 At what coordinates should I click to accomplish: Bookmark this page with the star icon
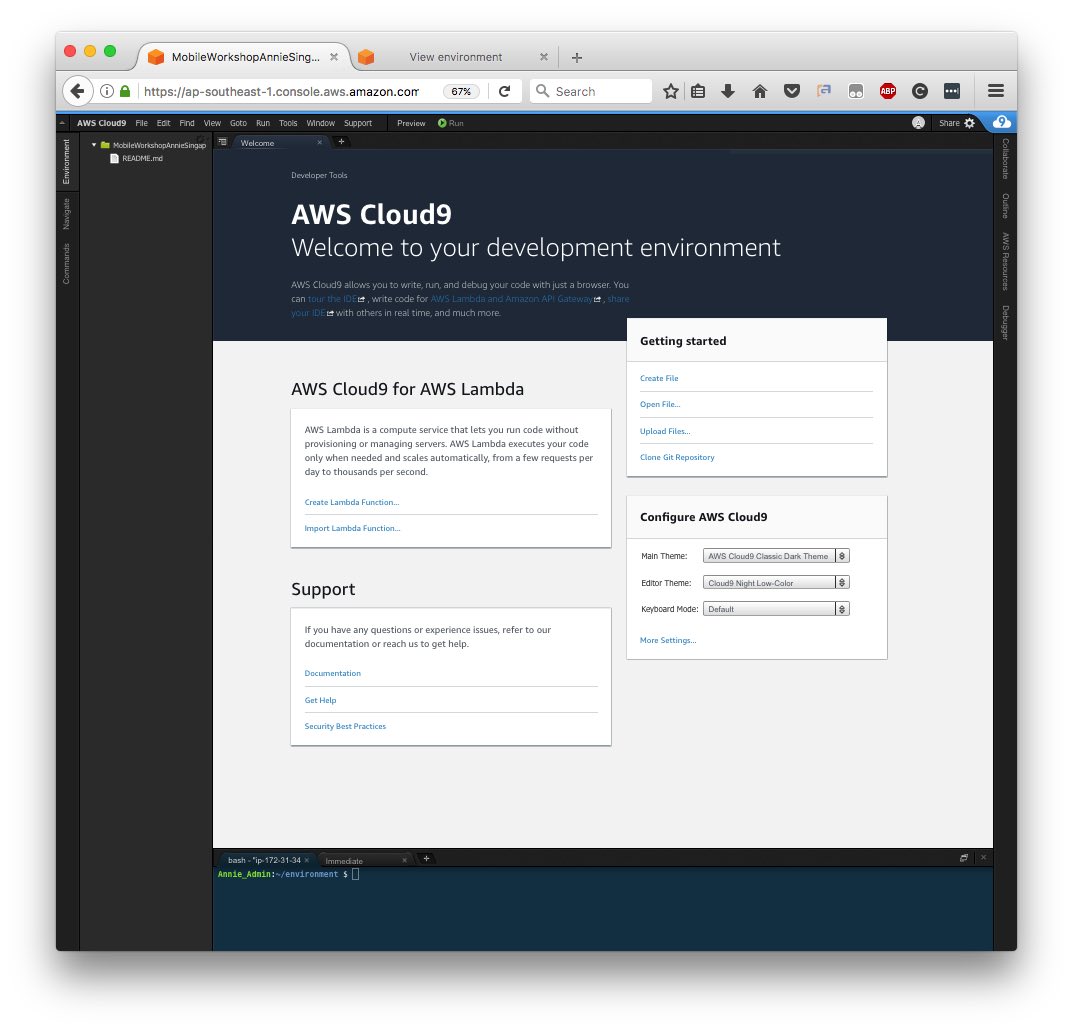coord(671,91)
